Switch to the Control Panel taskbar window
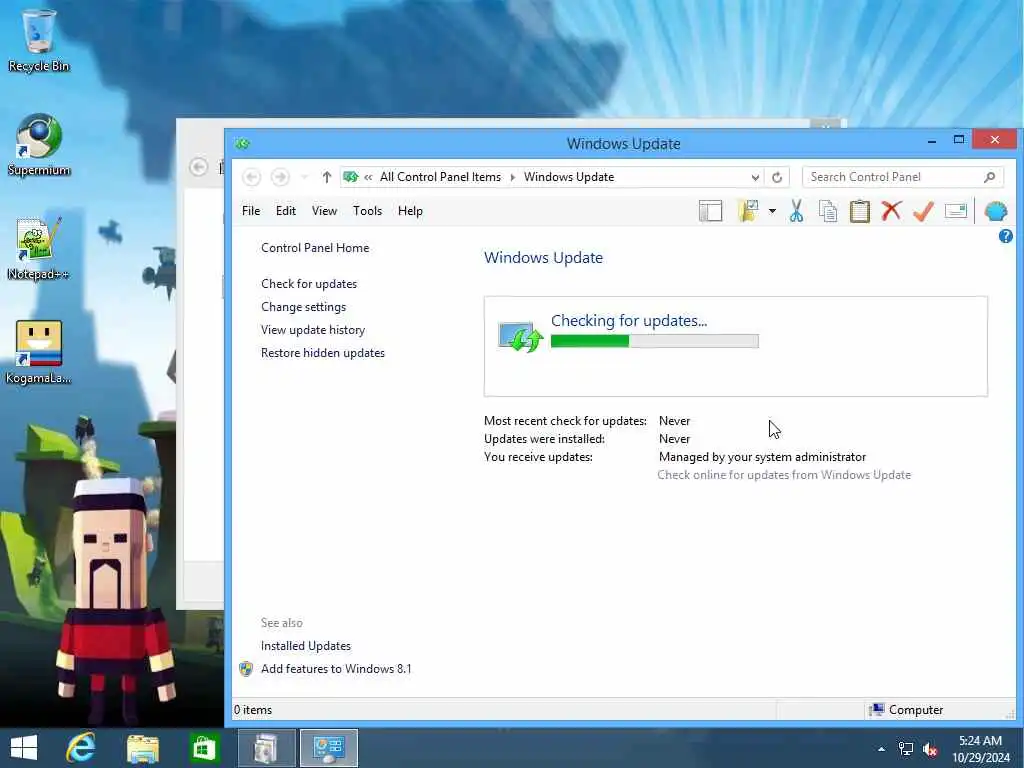 pos(328,748)
